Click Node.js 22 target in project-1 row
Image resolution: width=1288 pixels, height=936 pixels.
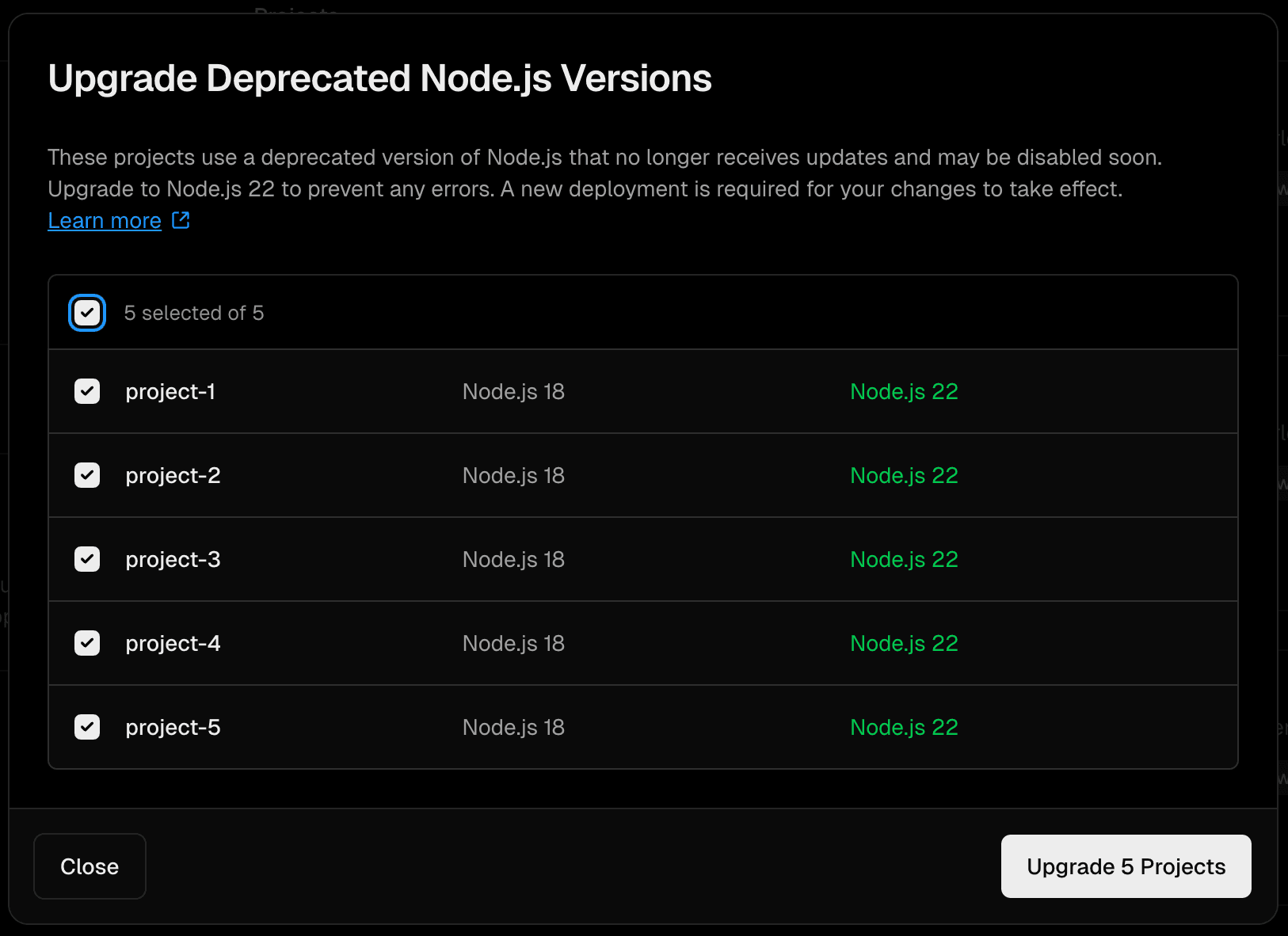[x=904, y=392]
